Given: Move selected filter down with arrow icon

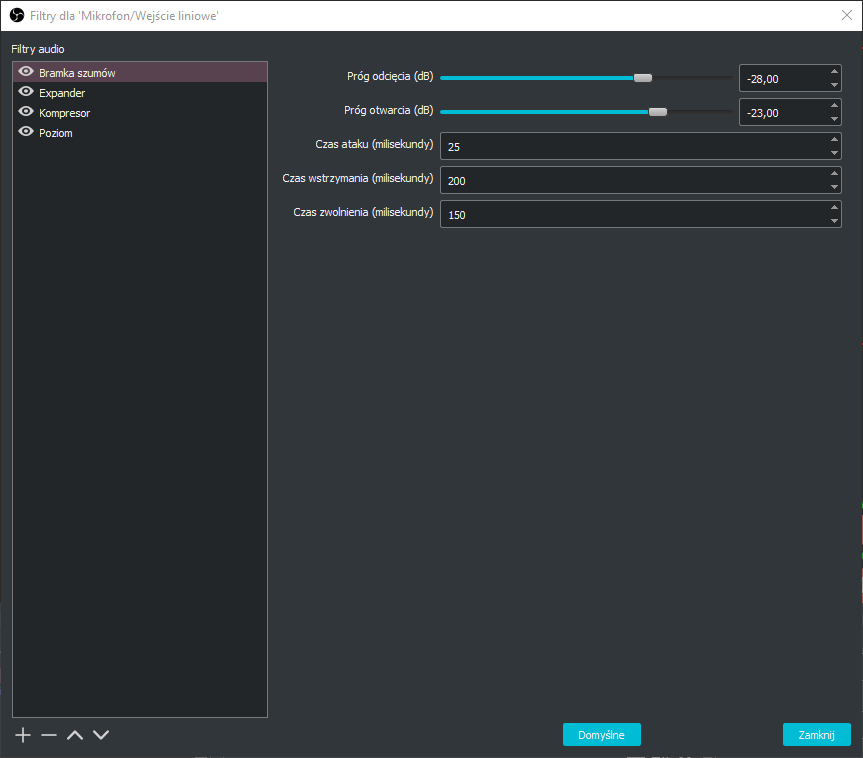Looking at the screenshot, I should click(x=101, y=735).
